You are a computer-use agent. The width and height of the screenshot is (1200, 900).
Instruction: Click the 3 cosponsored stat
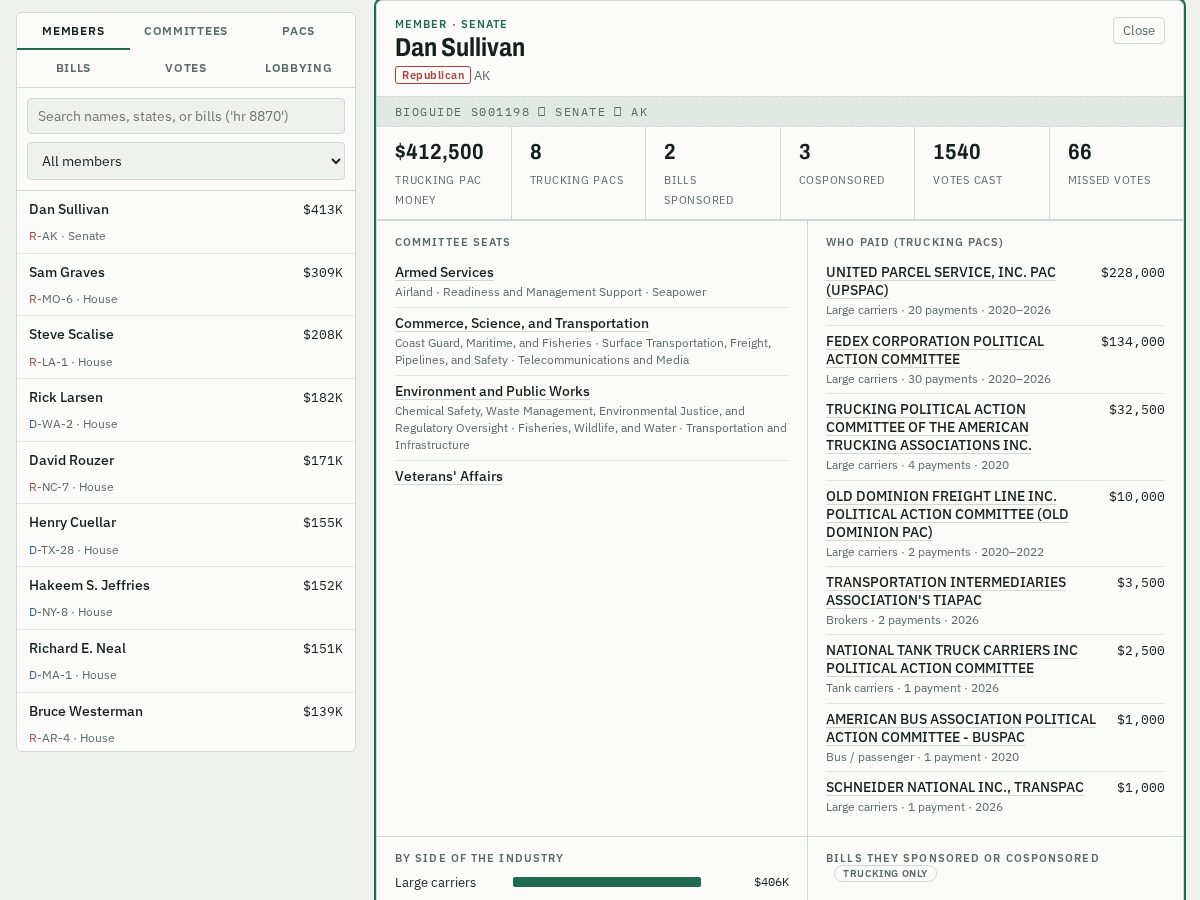coord(847,173)
